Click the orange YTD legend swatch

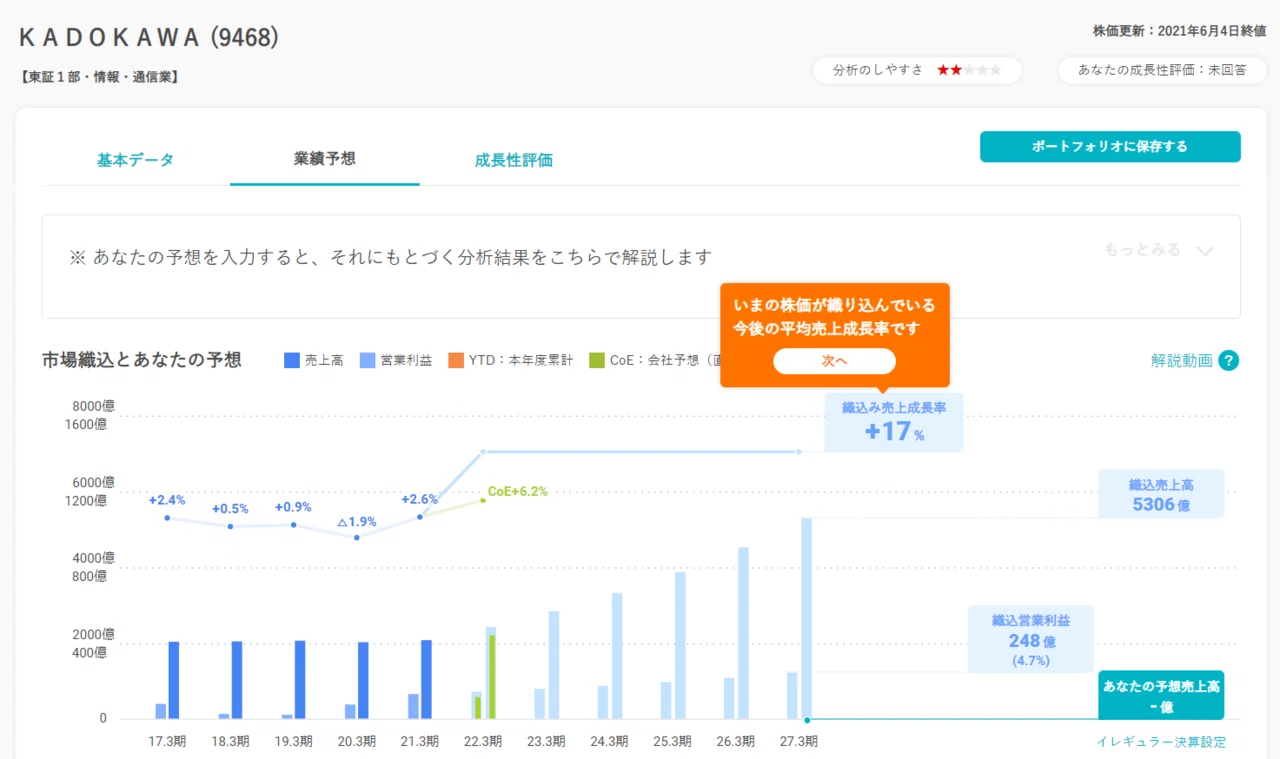(x=456, y=360)
